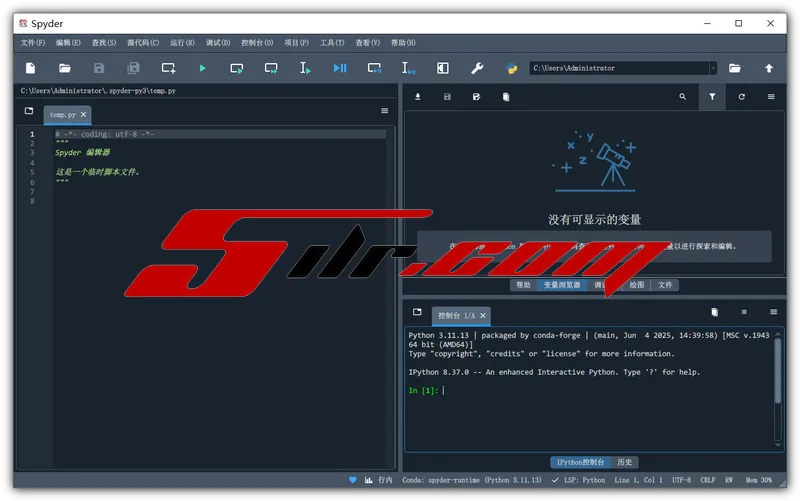
Task: Maximize the current pane
Action: [x=443, y=68]
